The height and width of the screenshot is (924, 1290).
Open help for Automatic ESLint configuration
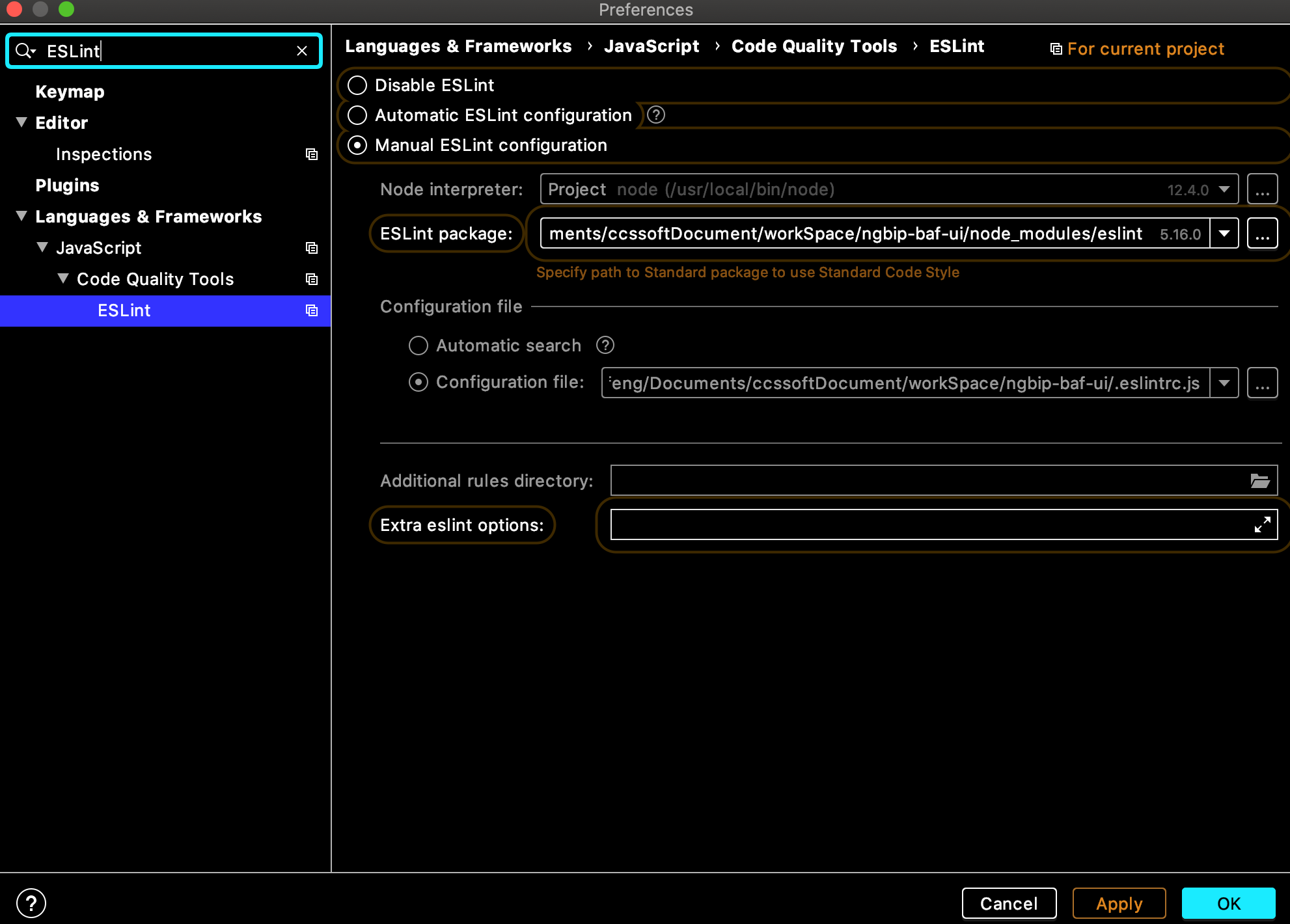[656, 115]
